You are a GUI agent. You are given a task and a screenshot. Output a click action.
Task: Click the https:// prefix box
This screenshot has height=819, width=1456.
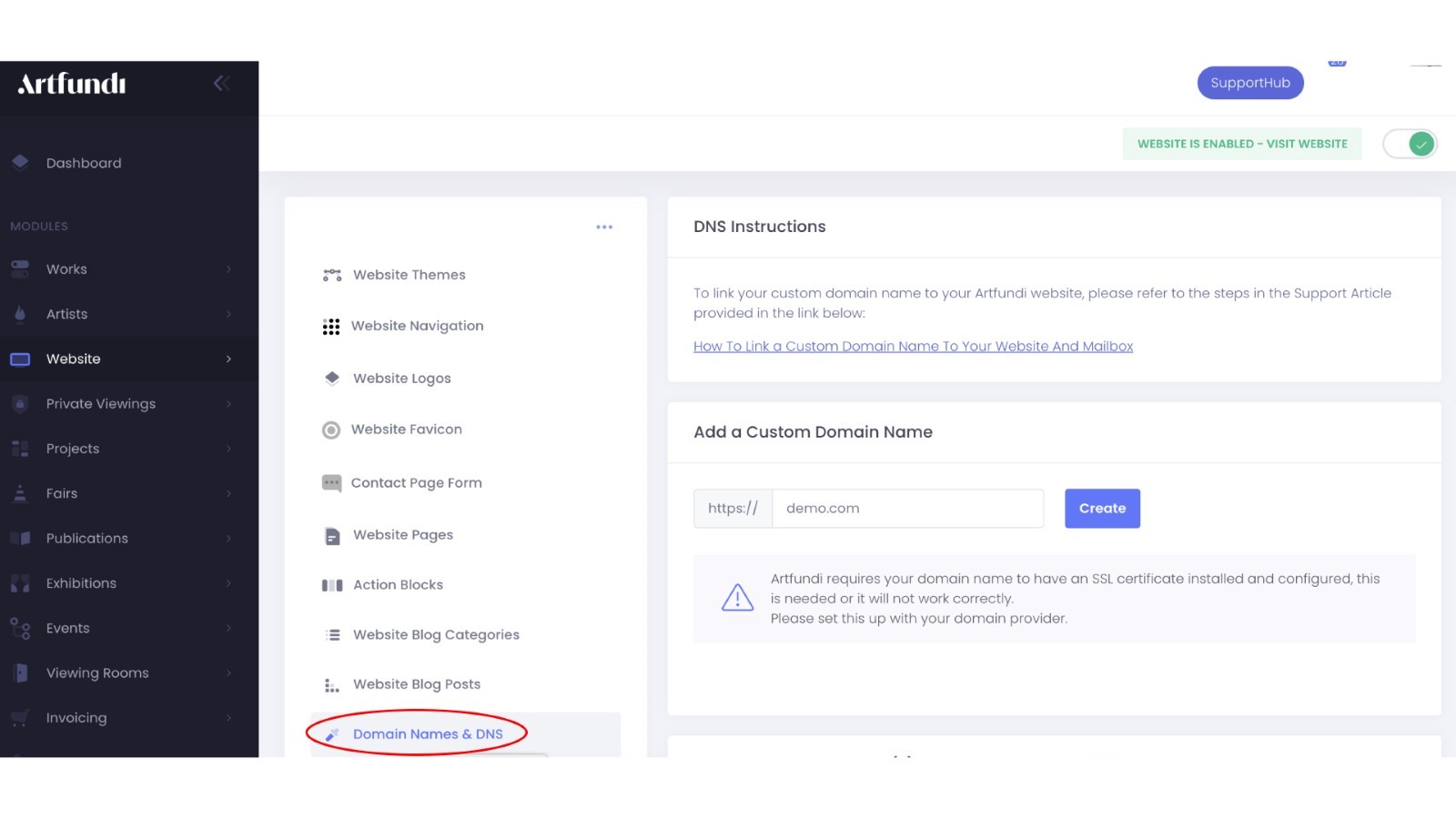[x=733, y=509]
